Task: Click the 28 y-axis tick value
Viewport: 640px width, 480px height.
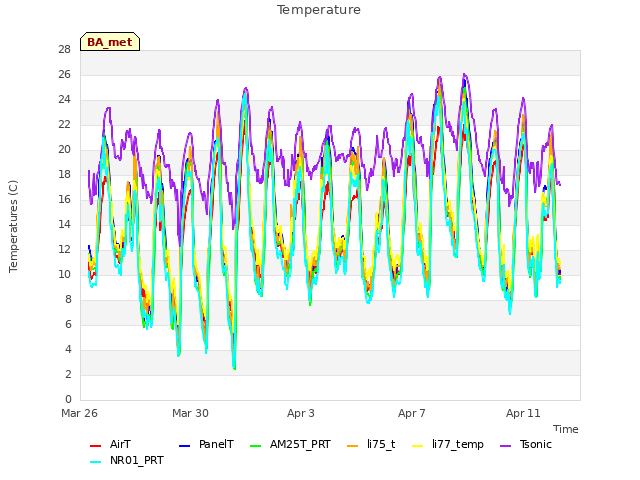Action: click(65, 50)
